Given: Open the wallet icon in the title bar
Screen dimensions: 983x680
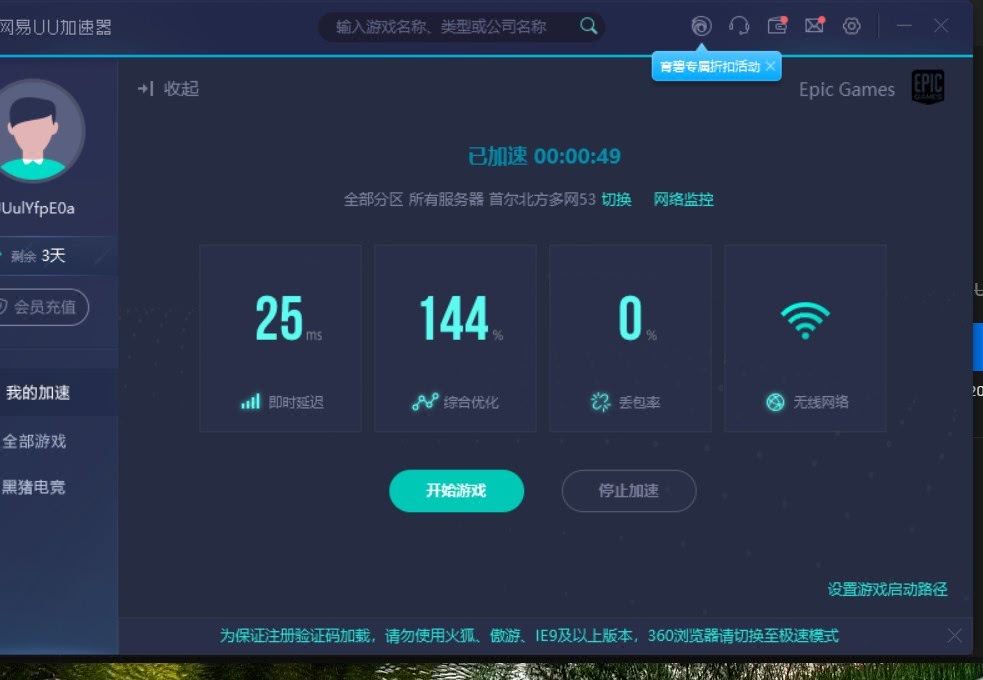Looking at the screenshot, I should [777, 25].
